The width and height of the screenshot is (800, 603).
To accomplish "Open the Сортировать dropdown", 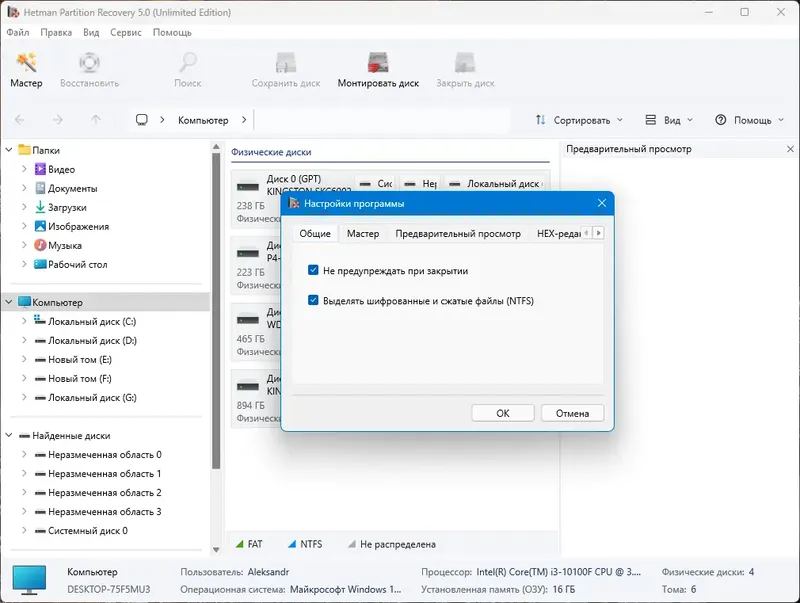I will click(x=581, y=119).
